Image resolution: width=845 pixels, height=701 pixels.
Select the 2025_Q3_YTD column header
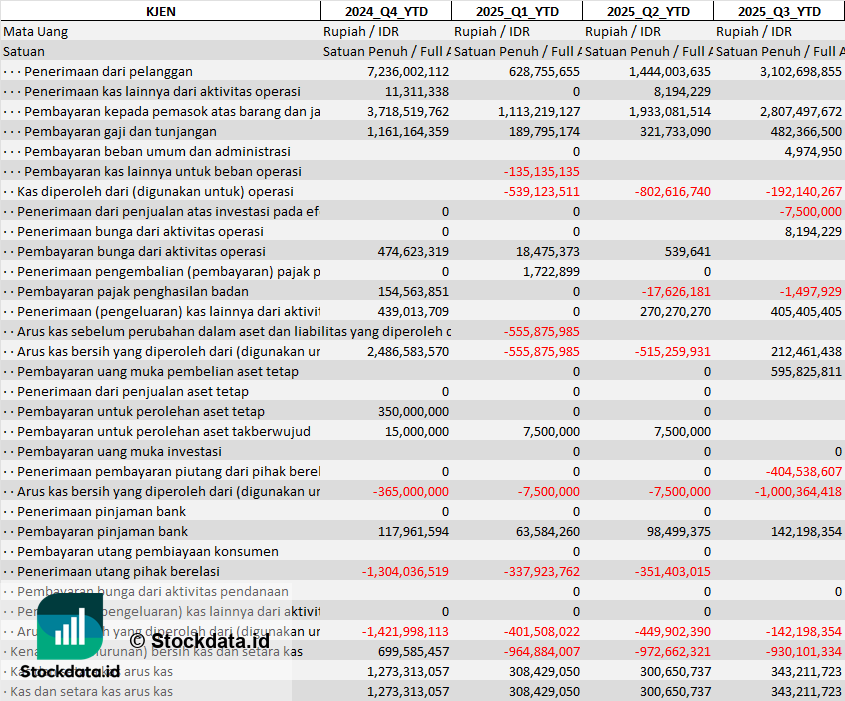(779, 11)
